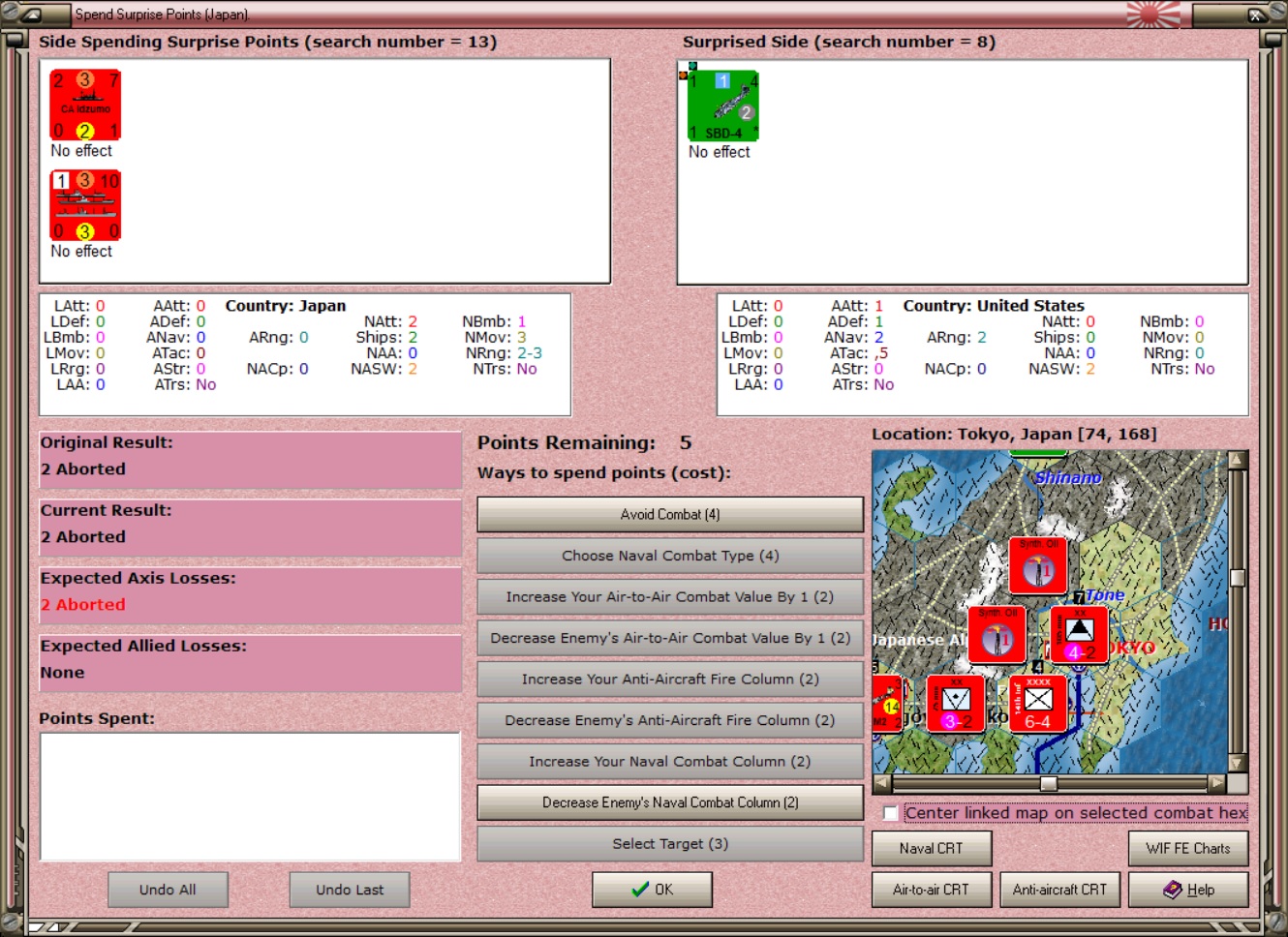Click Increase Your Air-to-Air Combat Value By 1
The height and width of the screenshot is (937, 1288).
(670, 597)
